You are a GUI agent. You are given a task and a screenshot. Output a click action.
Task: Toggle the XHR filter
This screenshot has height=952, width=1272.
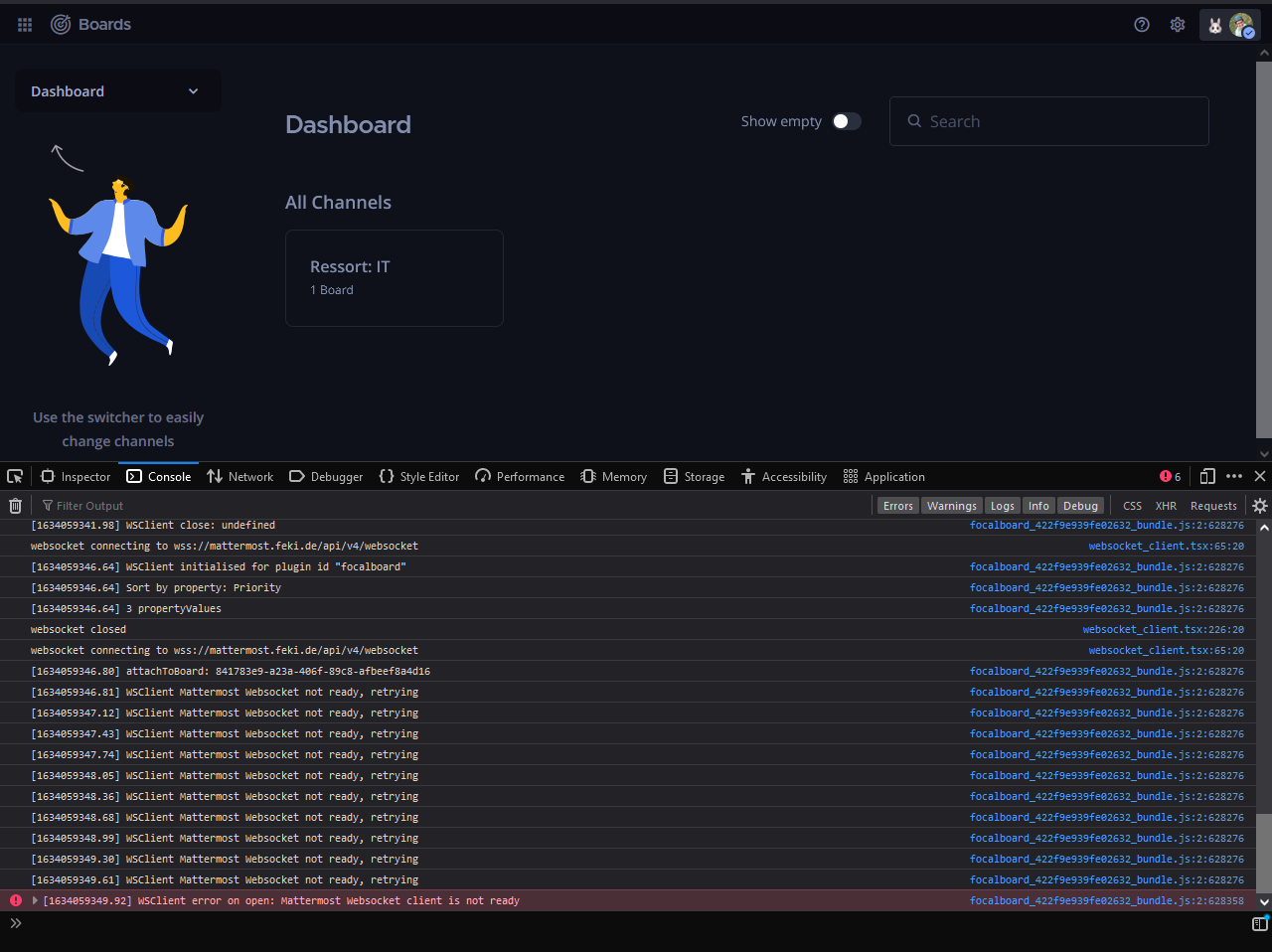click(x=1167, y=506)
